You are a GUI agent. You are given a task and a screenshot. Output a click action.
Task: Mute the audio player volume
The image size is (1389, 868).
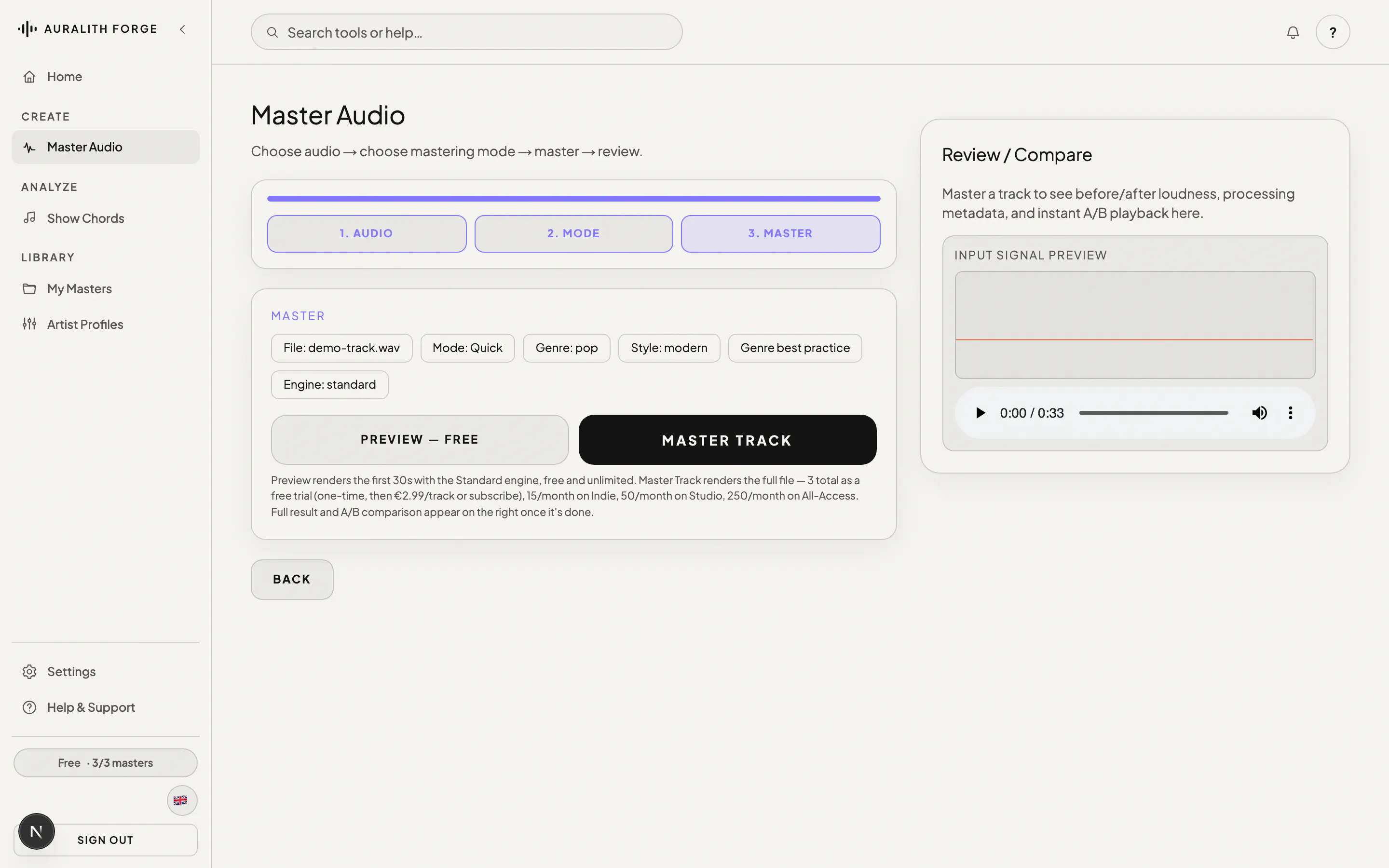click(1259, 413)
